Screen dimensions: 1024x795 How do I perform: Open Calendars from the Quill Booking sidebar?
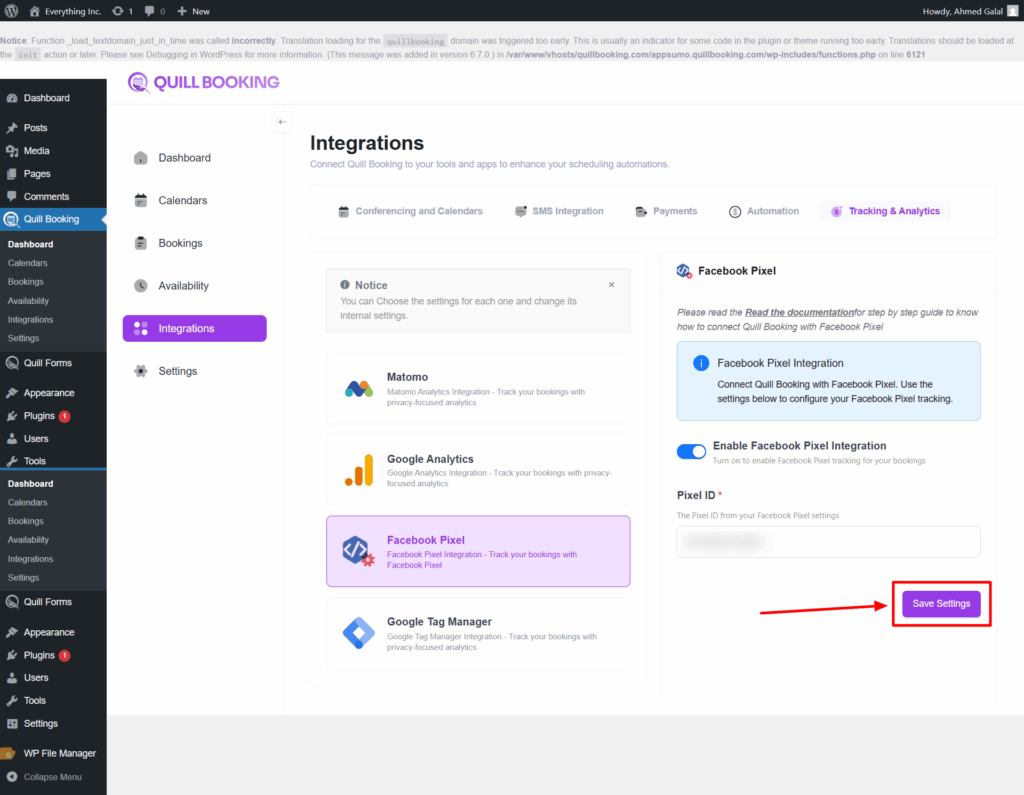(182, 200)
